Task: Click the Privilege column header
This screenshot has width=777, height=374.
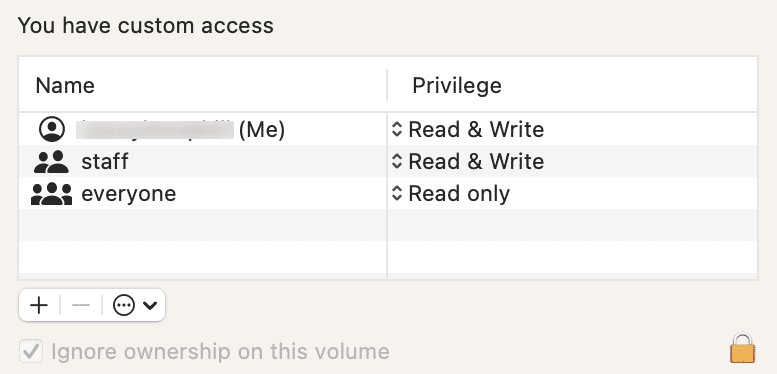Action: tap(457, 86)
